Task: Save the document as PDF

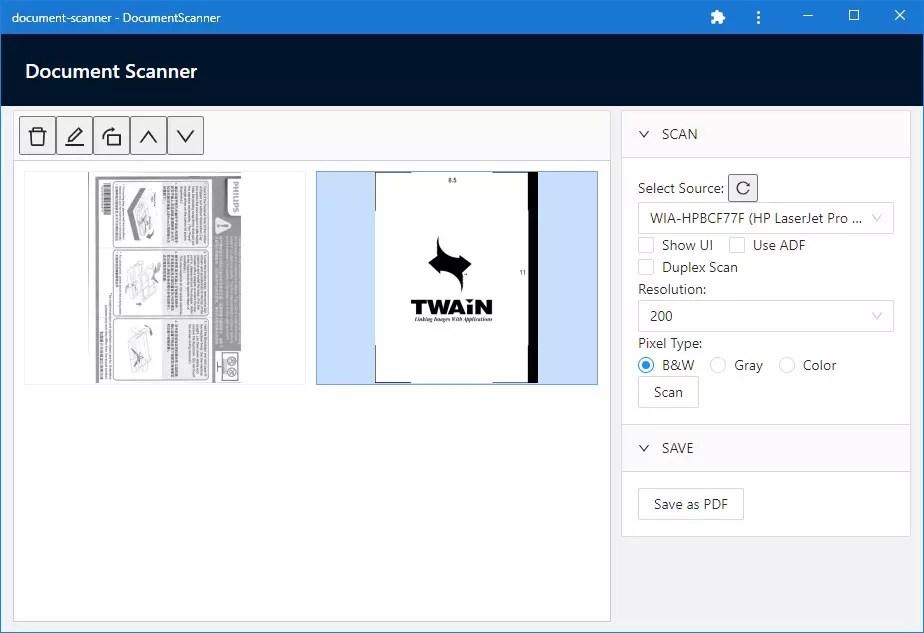Action: (690, 504)
